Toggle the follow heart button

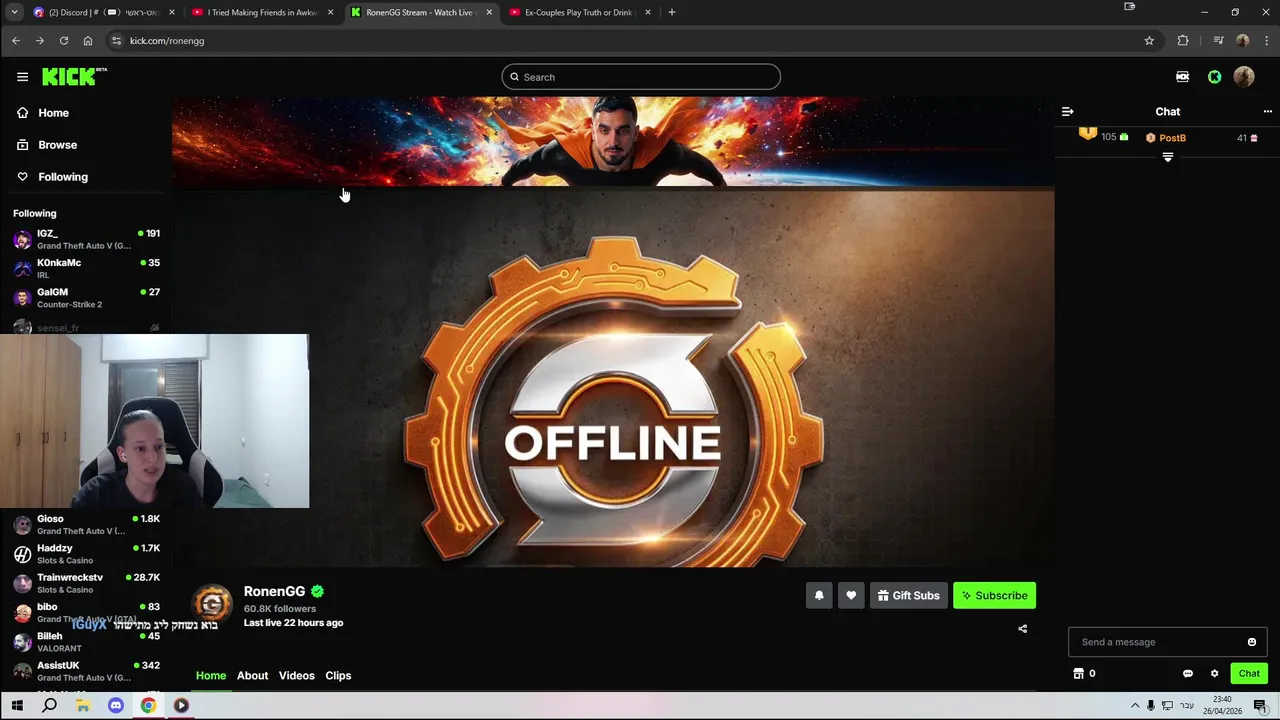[851, 595]
